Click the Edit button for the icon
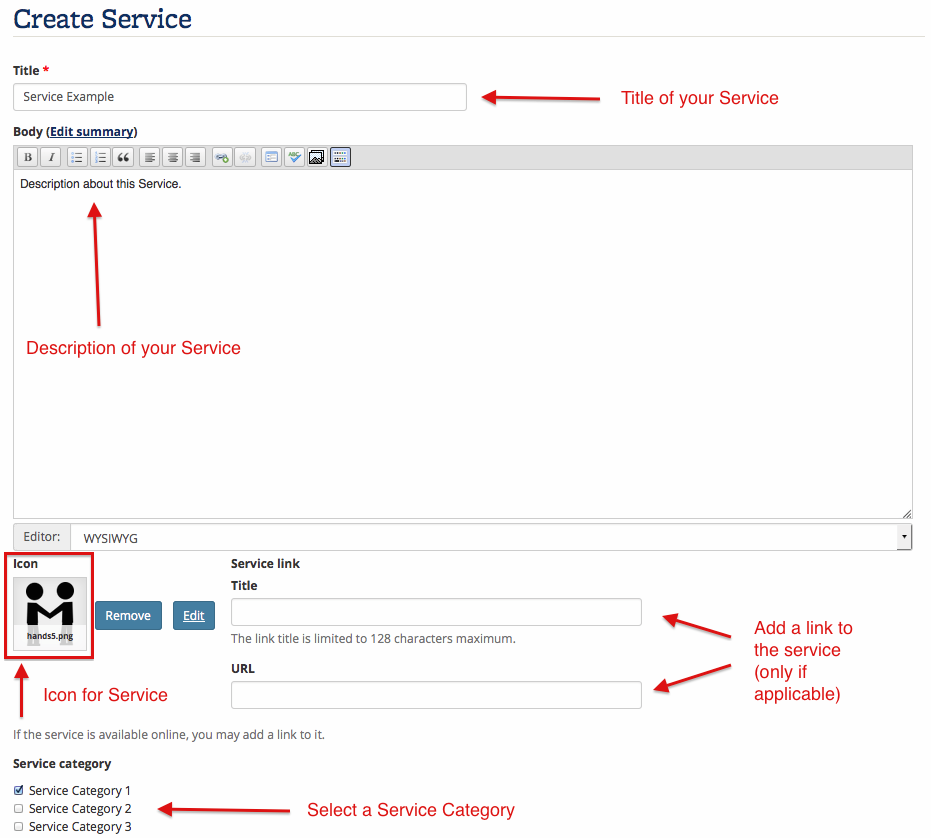The width and height of the screenshot is (931, 838). point(194,616)
